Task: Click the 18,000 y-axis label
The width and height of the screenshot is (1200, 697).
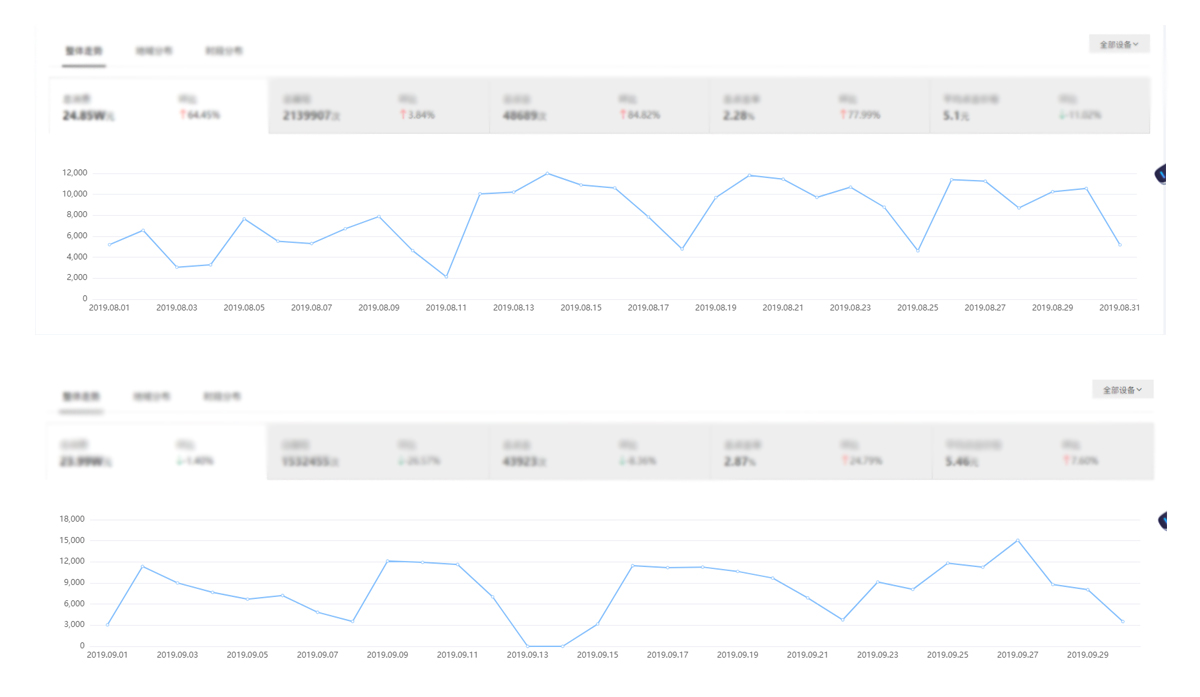Action: 72,519
